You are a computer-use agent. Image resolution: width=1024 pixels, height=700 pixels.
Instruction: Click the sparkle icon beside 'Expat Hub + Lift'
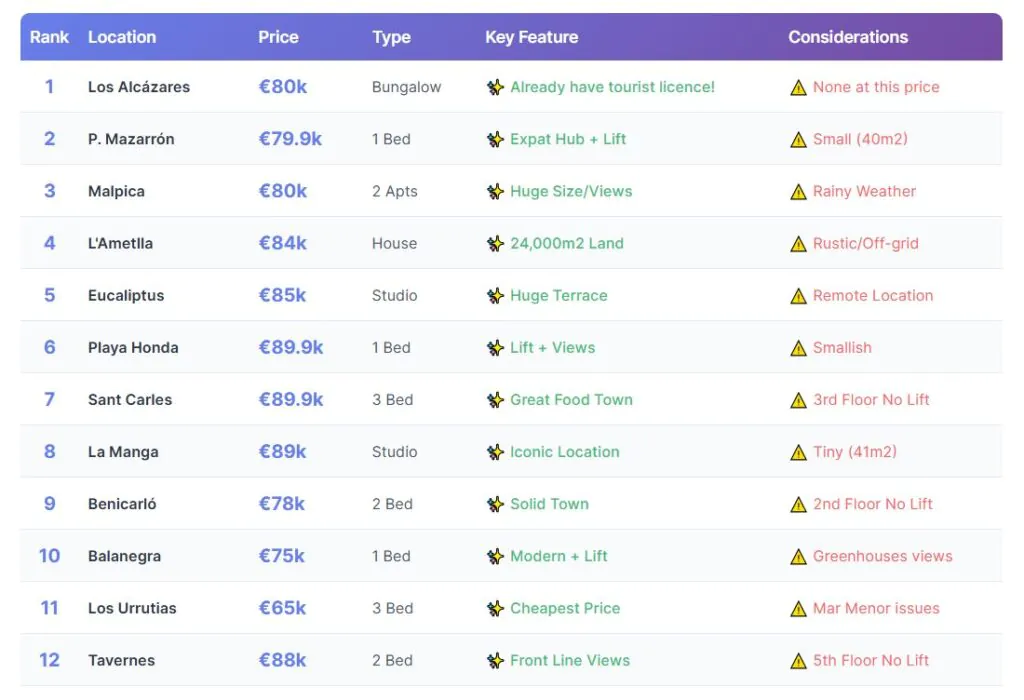[495, 140]
